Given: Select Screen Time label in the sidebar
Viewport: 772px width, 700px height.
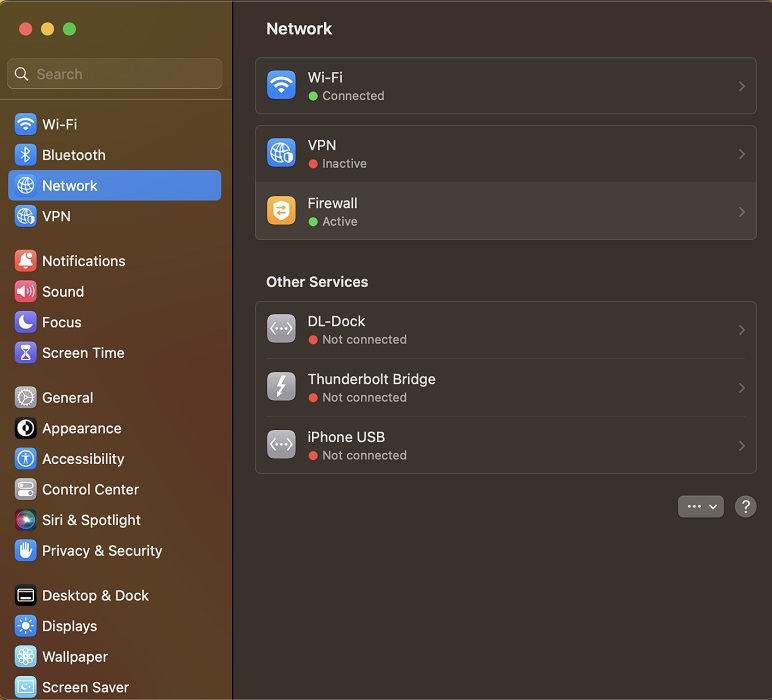Looking at the screenshot, I should coord(83,353).
